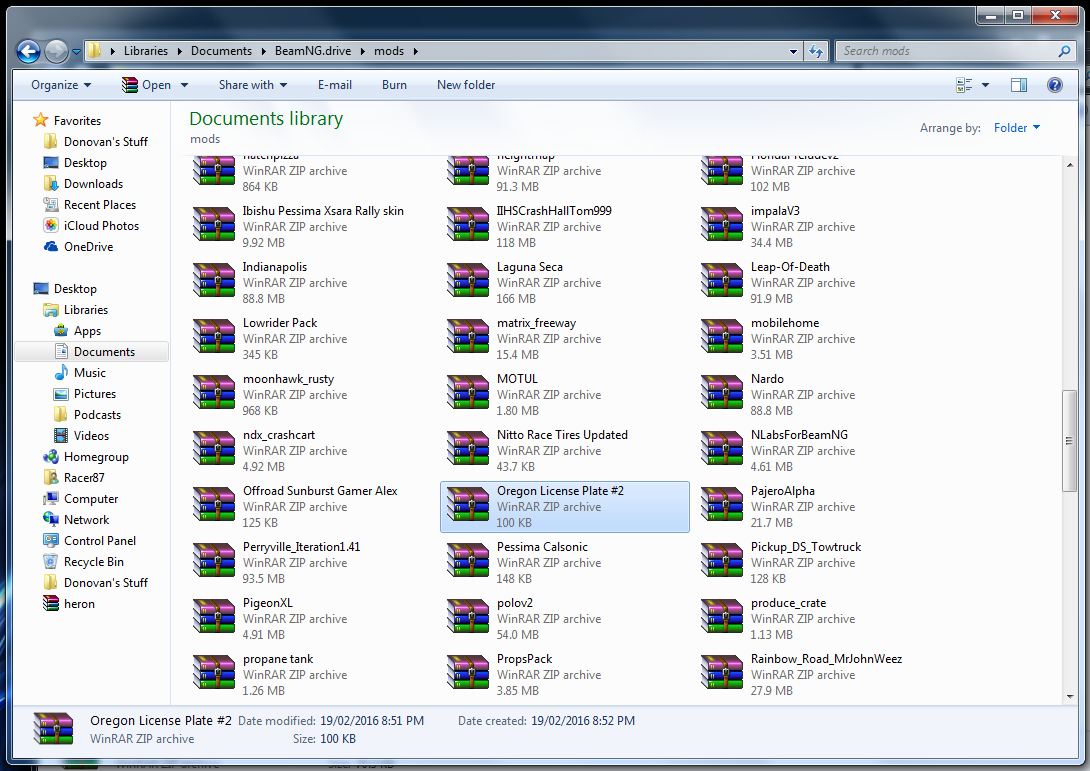
Task: Open the selected archive with Open button
Action: [x=147, y=85]
